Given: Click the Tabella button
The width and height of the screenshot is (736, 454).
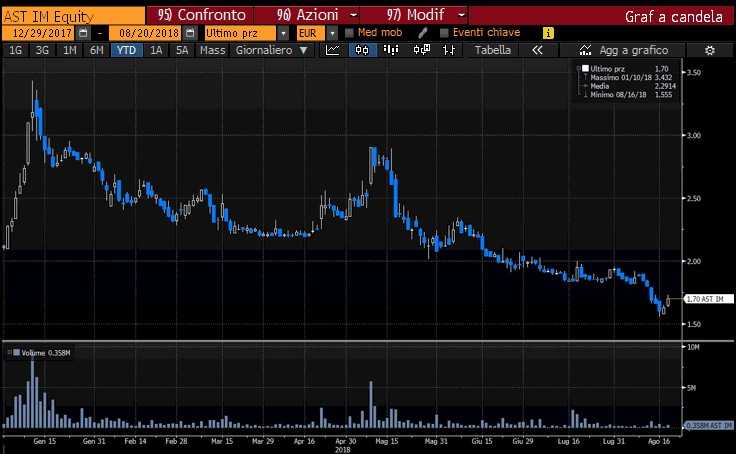Looking at the screenshot, I should (x=492, y=50).
